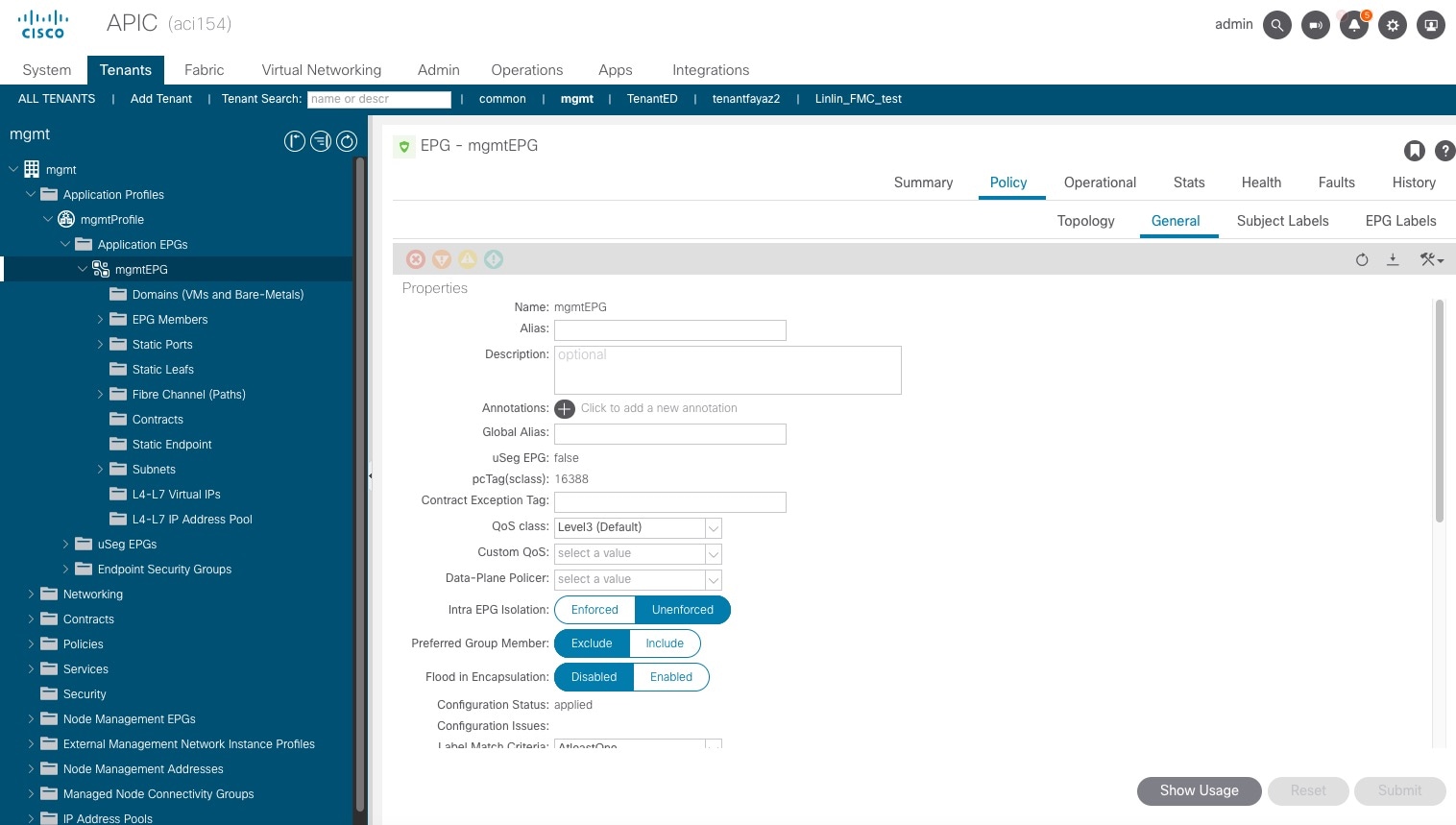1456x825 pixels.
Task: Open the help icon on the EPG page
Action: (1445, 151)
